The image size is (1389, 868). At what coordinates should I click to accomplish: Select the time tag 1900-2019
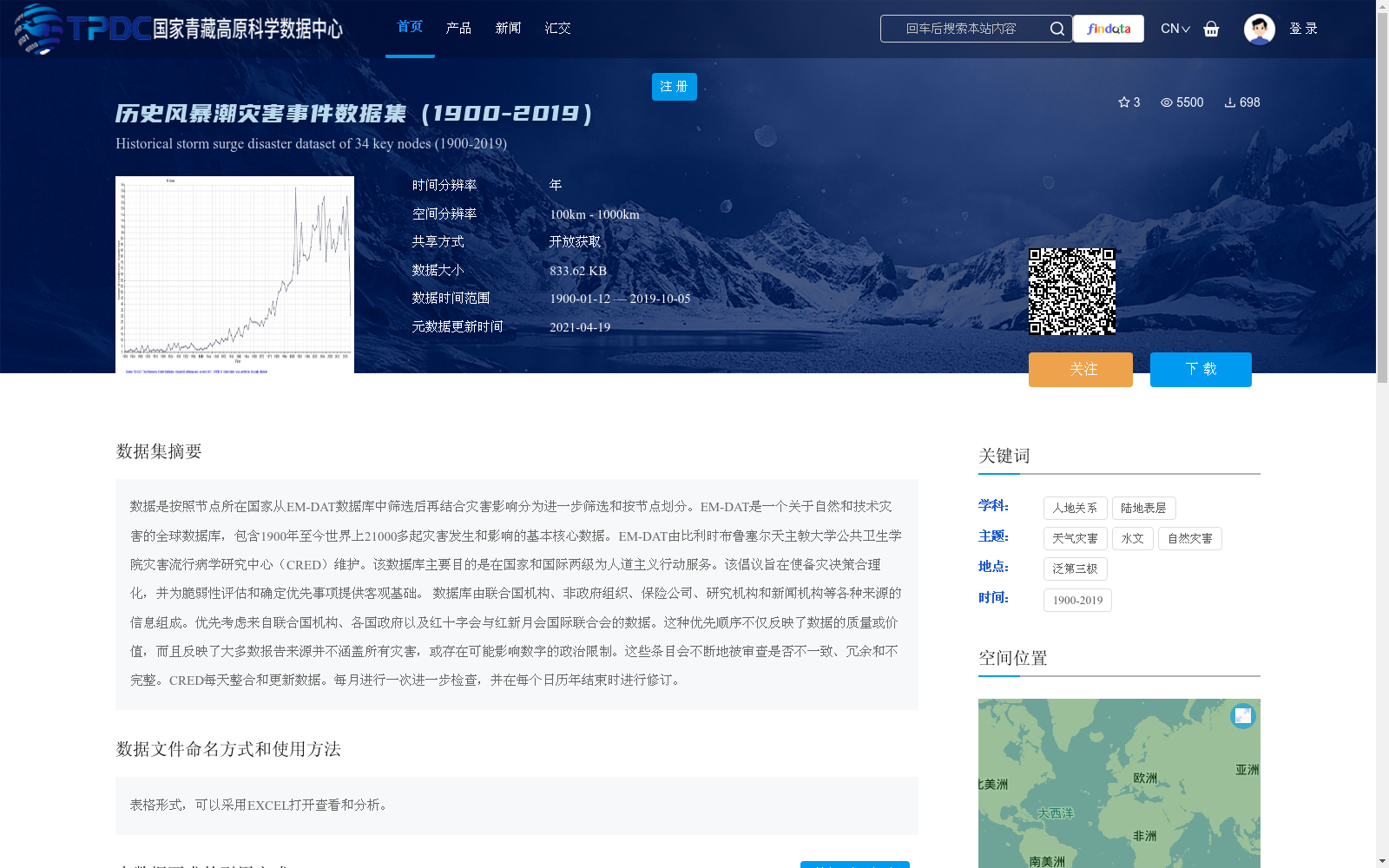(x=1076, y=600)
